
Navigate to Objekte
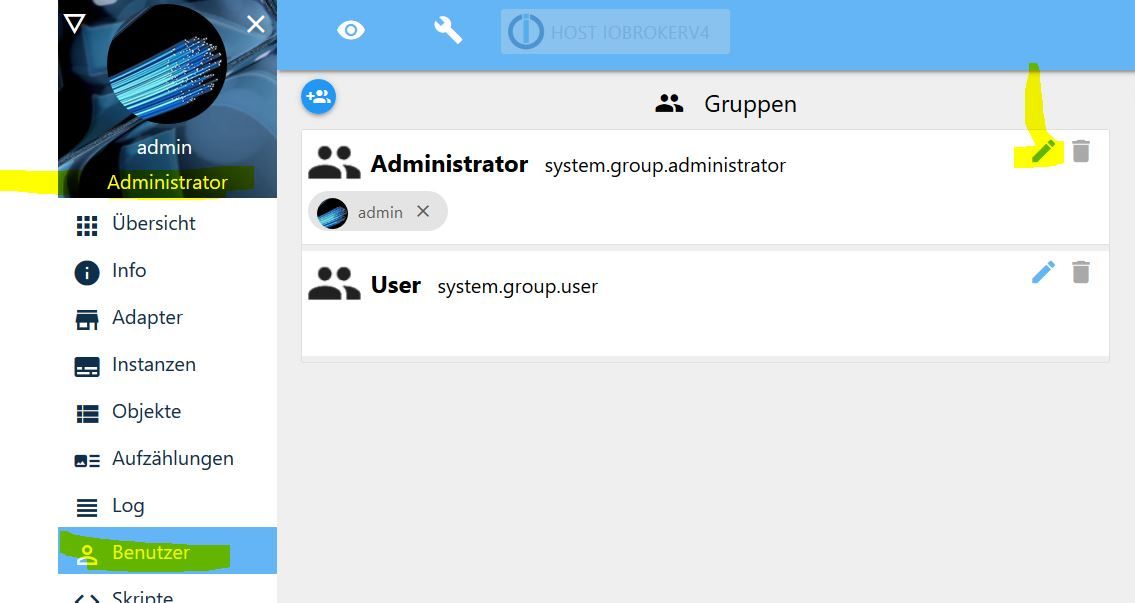[x=167, y=412]
